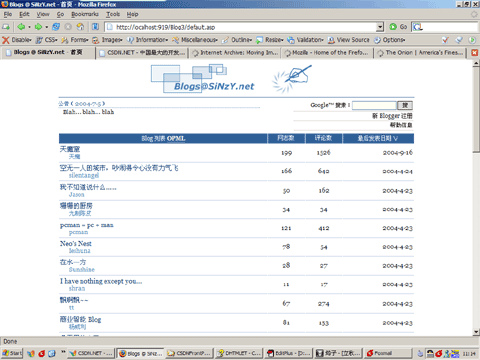Click the page vertical scrollbar thumb
This screenshot has width=480, height=360.
click(476, 110)
